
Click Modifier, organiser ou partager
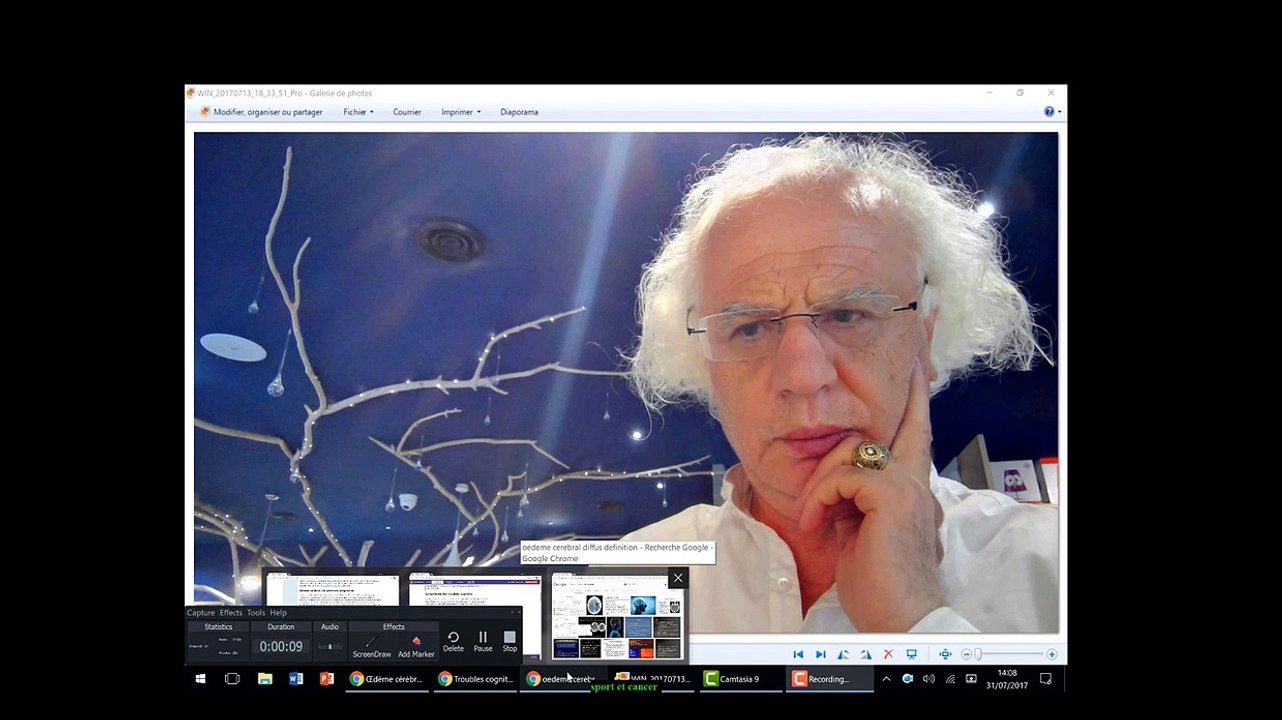(x=261, y=112)
